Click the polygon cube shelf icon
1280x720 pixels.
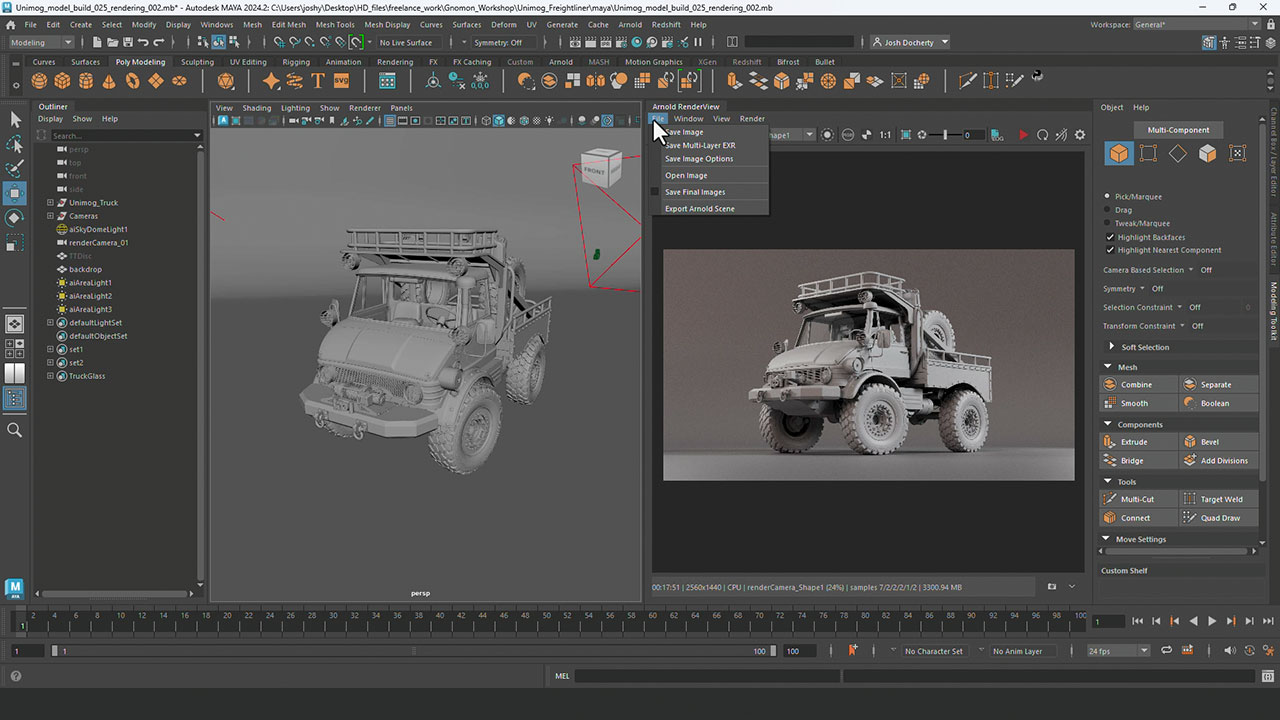(x=62, y=81)
